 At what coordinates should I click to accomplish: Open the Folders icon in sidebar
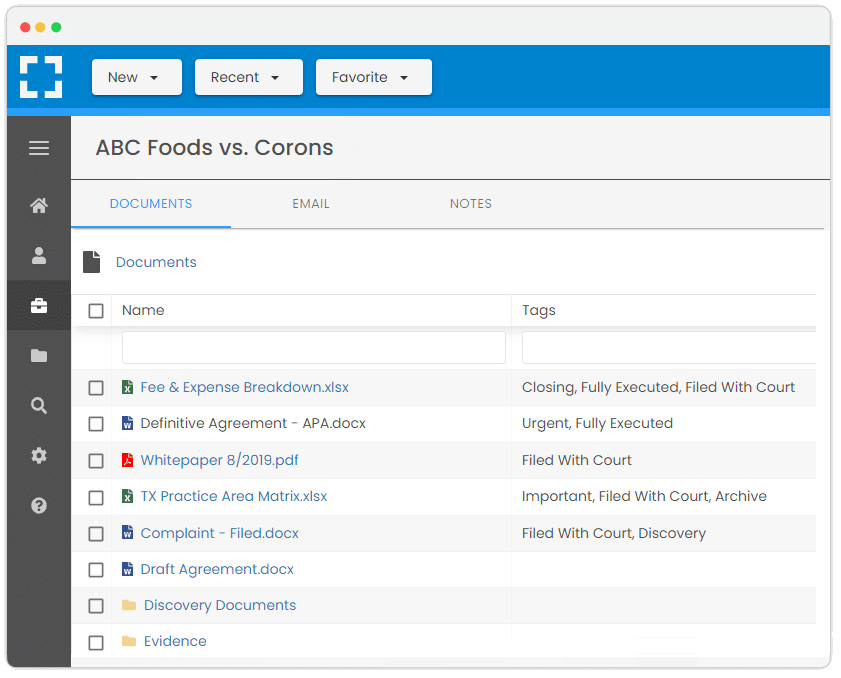tap(39, 356)
